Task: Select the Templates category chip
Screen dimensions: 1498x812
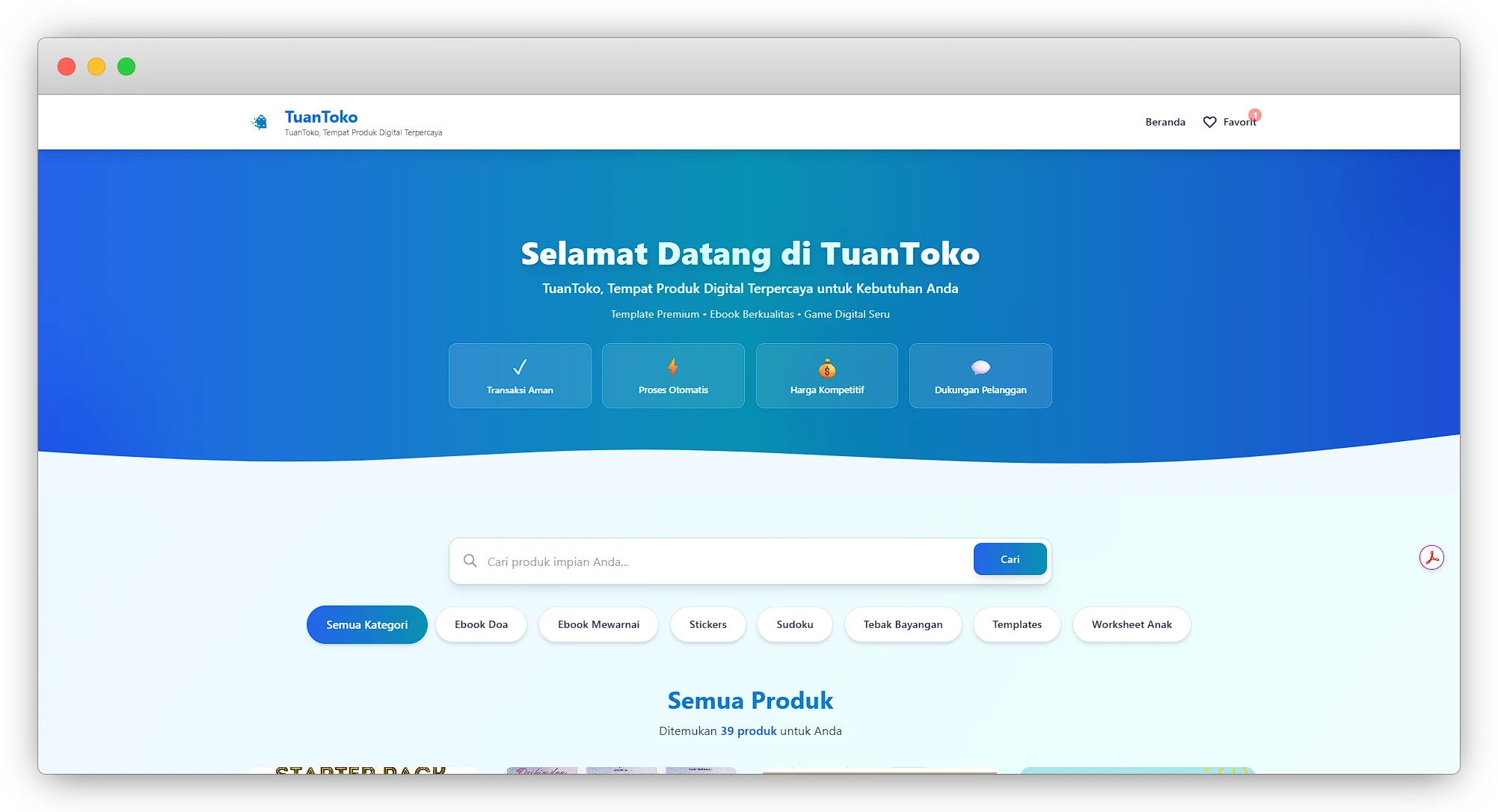Action: pos(1016,624)
